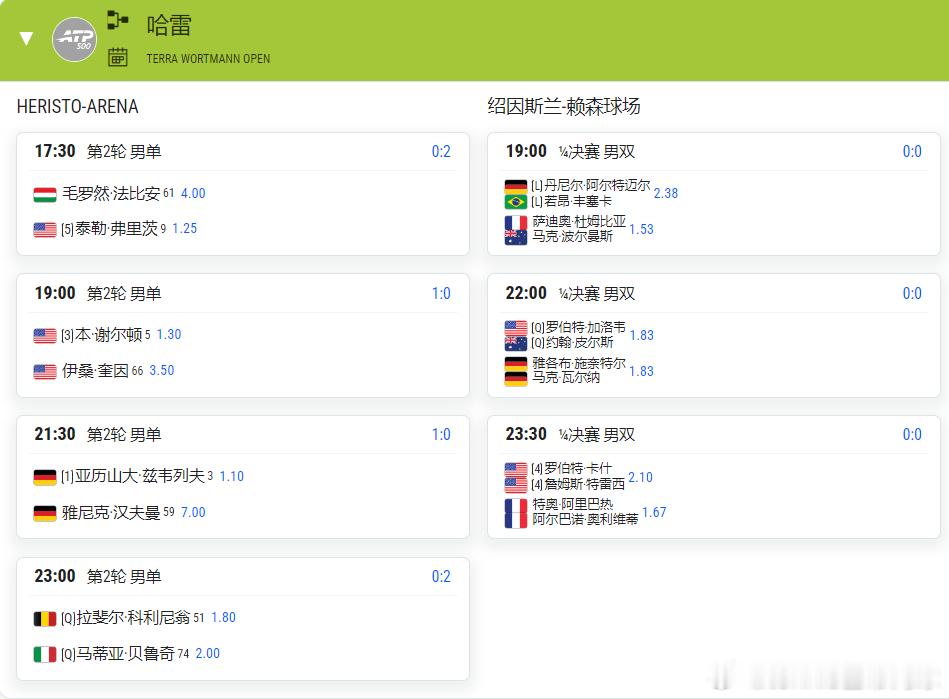Screen dimensions: 949x699
Task: Click the TERRA WORTMANN OPEN subtitle
Action: pos(208,59)
